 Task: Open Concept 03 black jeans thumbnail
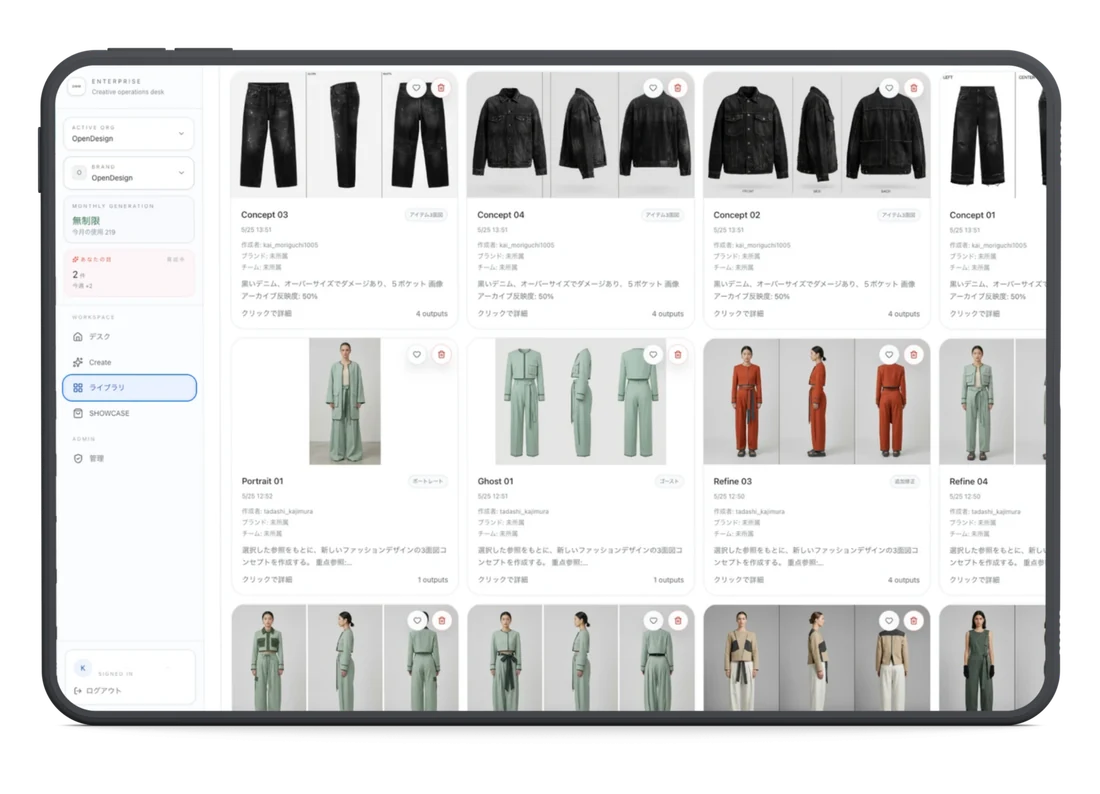[344, 134]
